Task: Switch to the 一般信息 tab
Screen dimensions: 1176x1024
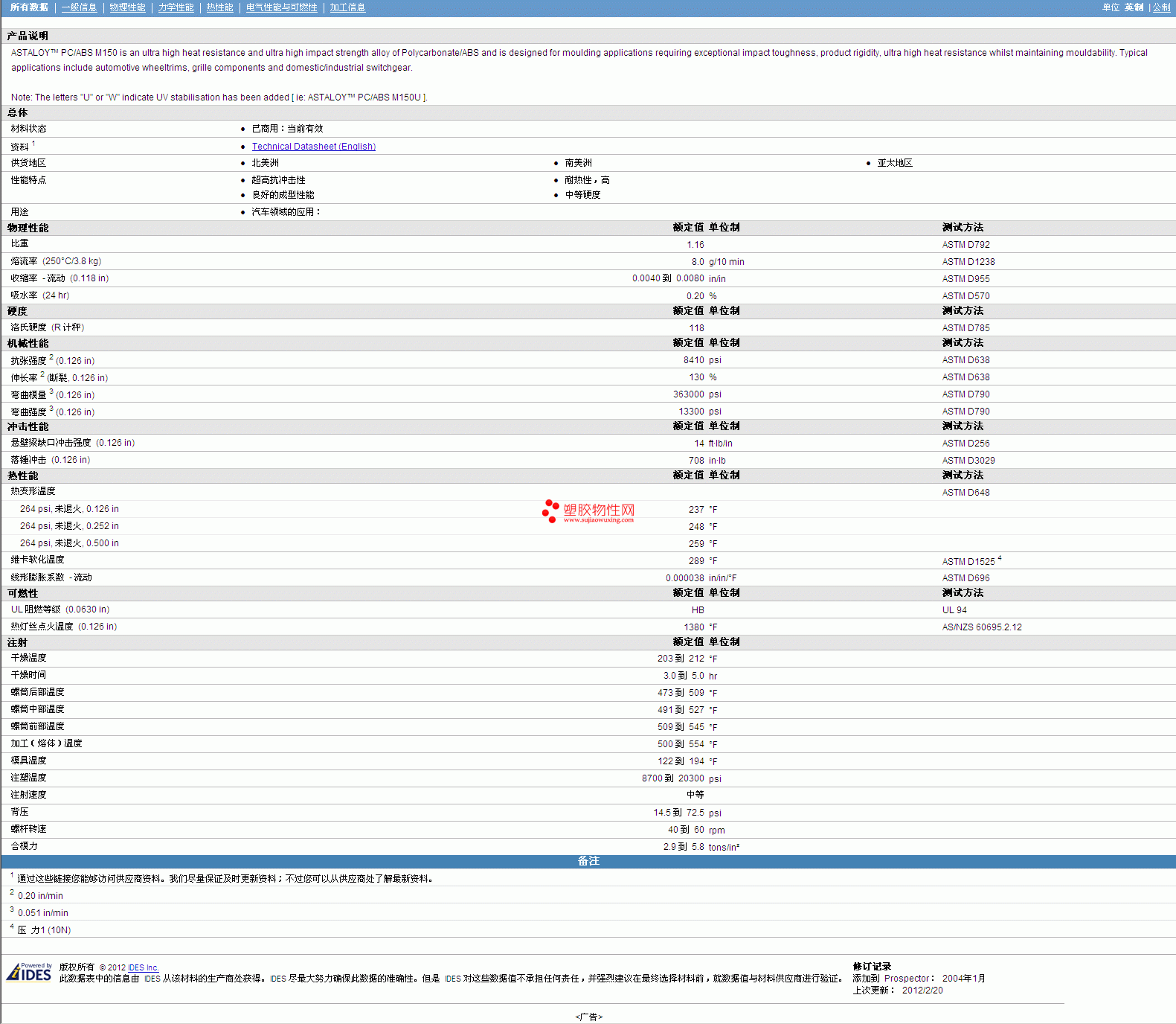Action: click(79, 7)
